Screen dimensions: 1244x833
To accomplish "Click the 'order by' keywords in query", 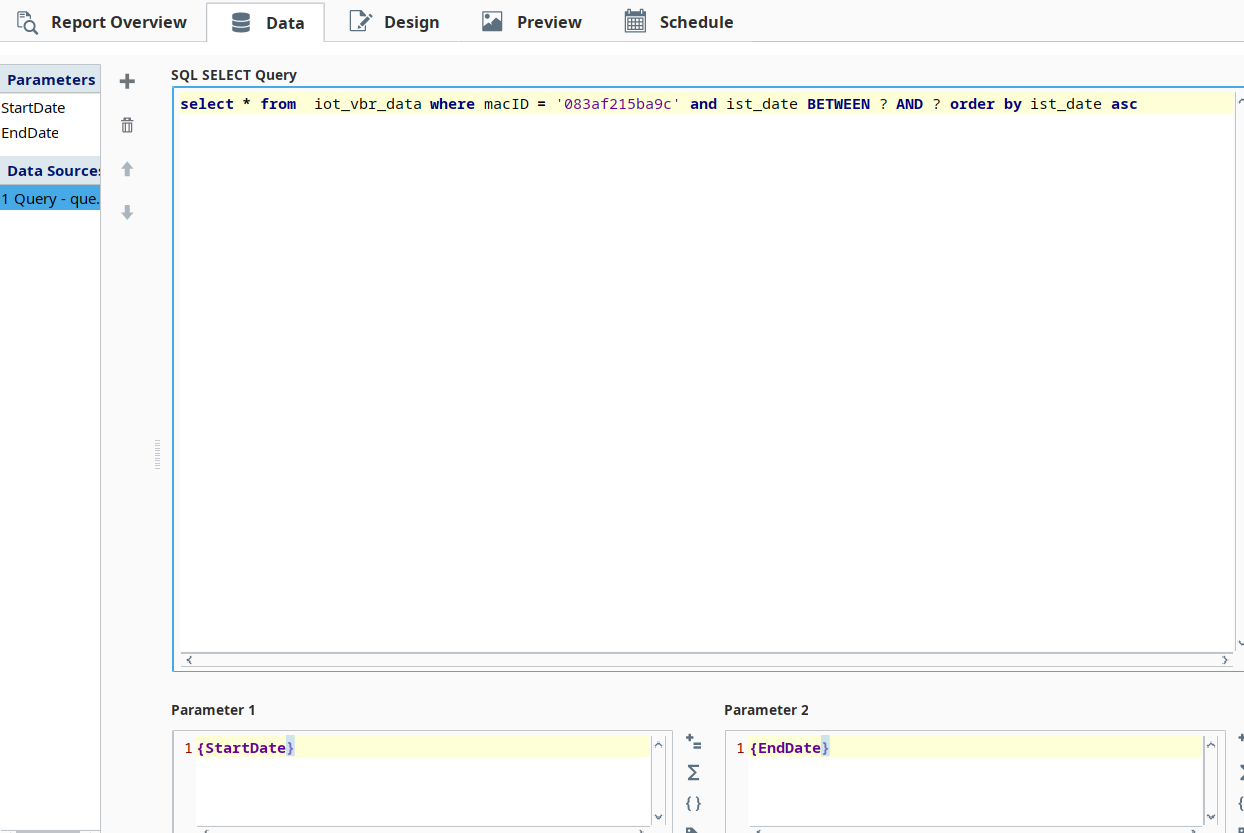I will [x=986, y=104].
